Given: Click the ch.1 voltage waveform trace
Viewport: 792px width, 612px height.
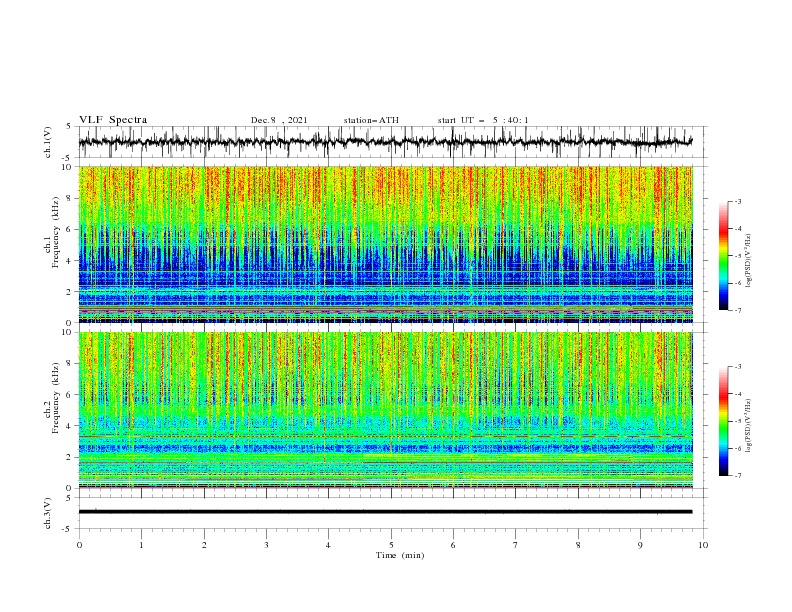Looking at the screenshot, I should coord(385,142).
